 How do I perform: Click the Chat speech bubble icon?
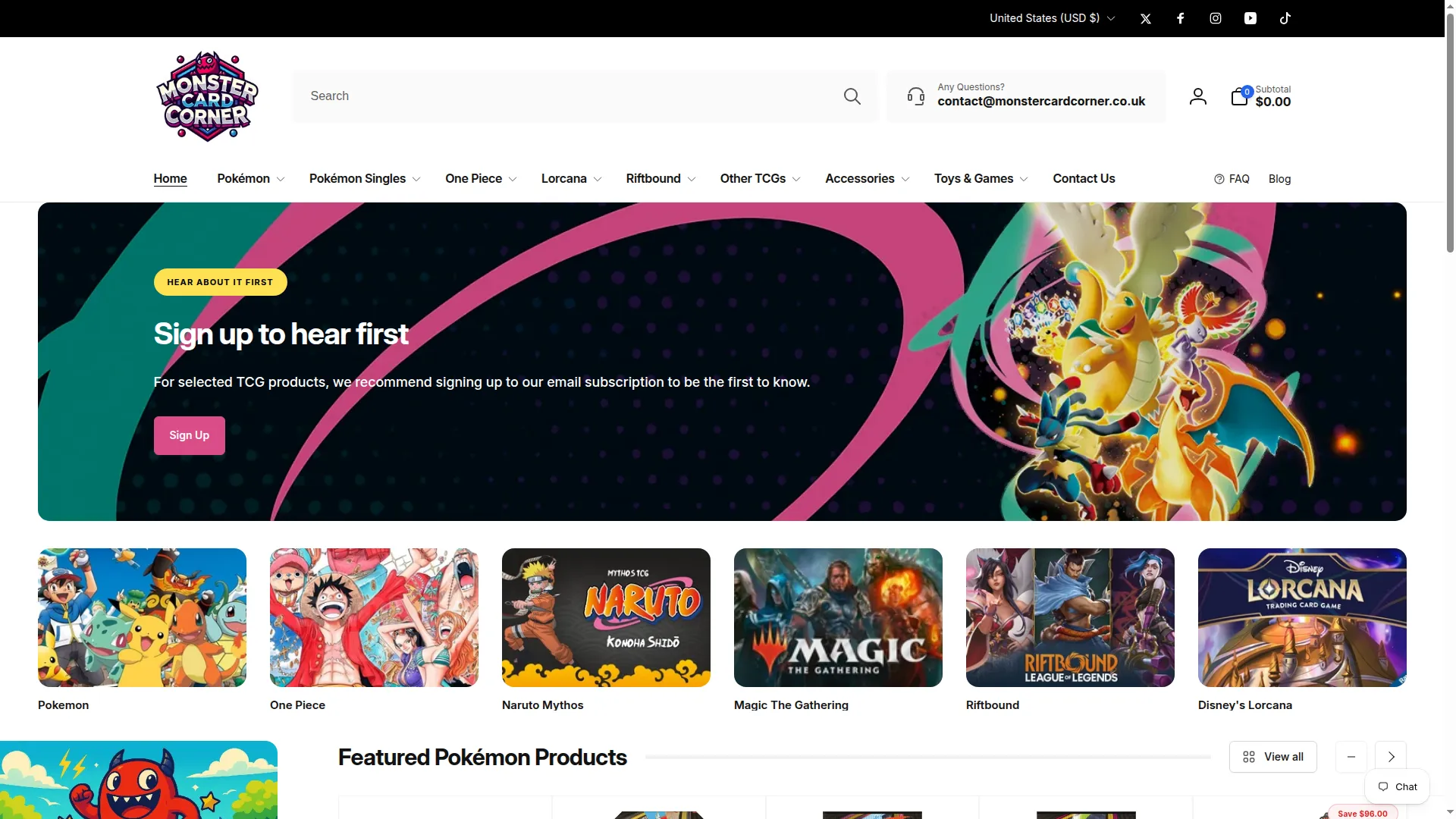1383,786
